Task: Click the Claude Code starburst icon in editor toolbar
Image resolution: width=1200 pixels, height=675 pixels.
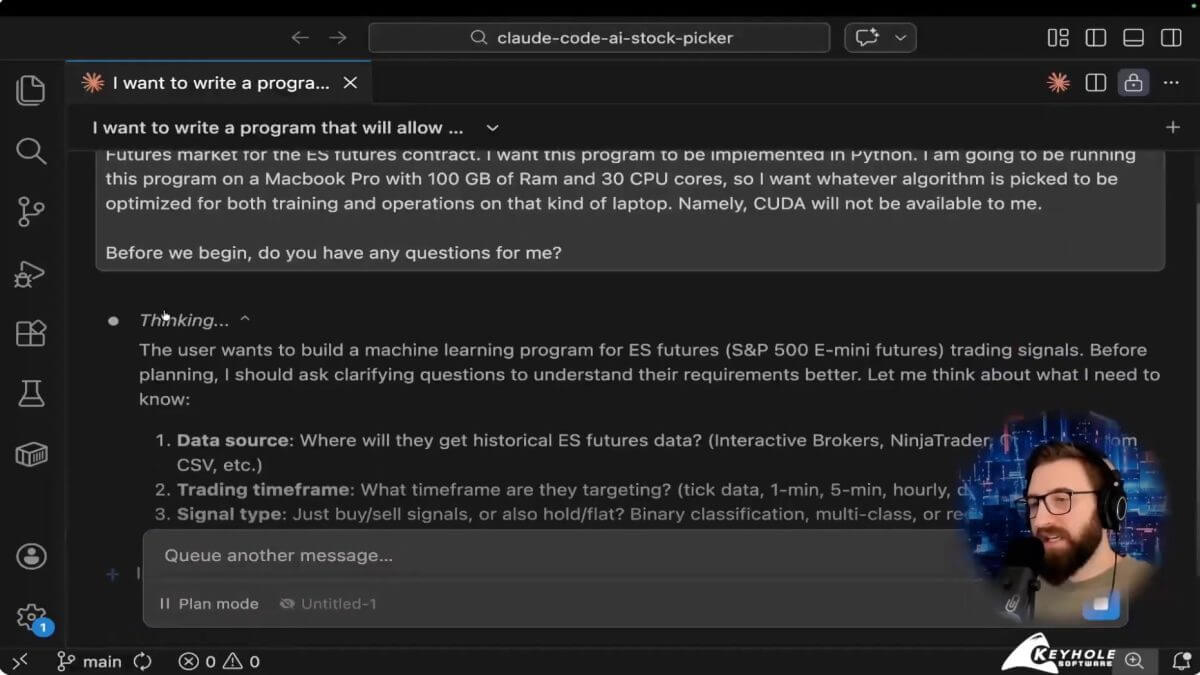Action: [x=1058, y=83]
